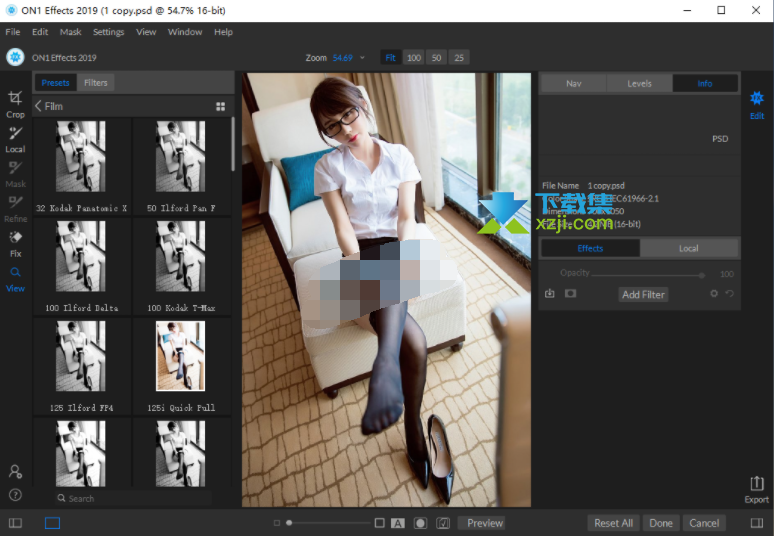Select the 125i Quick Pull preset thumbnail
The image size is (774, 536).
click(x=181, y=356)
